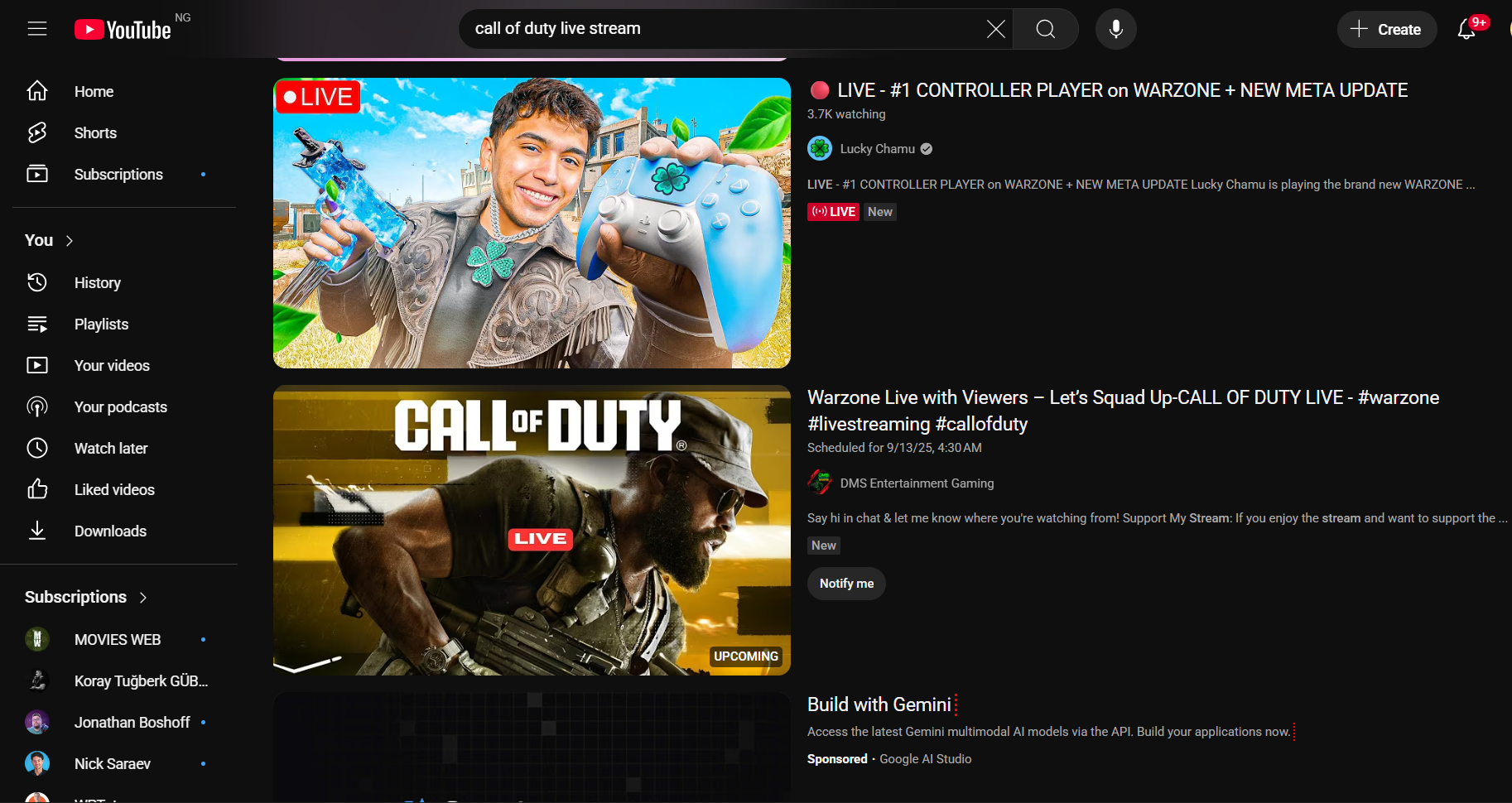
Task: Open watch History
Action: (x=124, y=282)
